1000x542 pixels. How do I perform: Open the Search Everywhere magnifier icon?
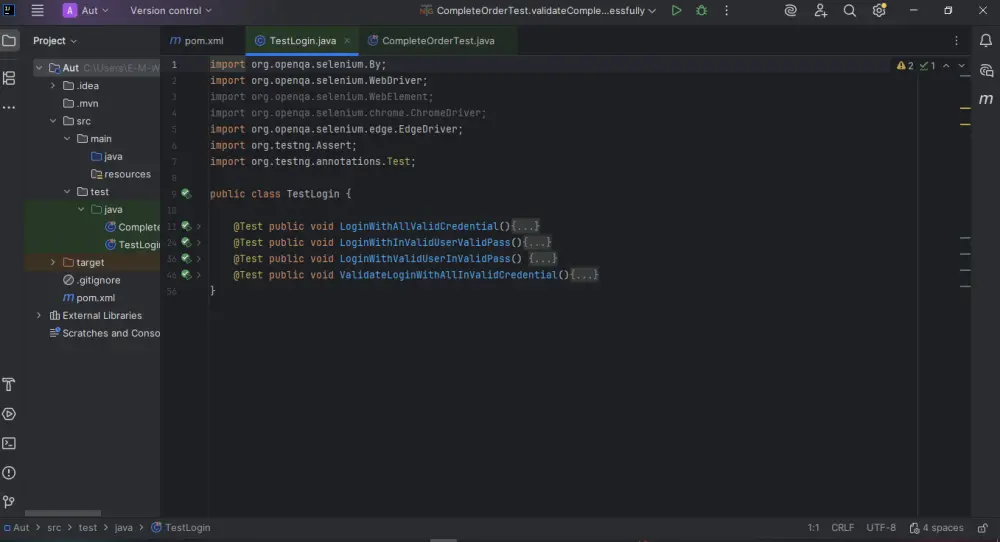[850, 11]
